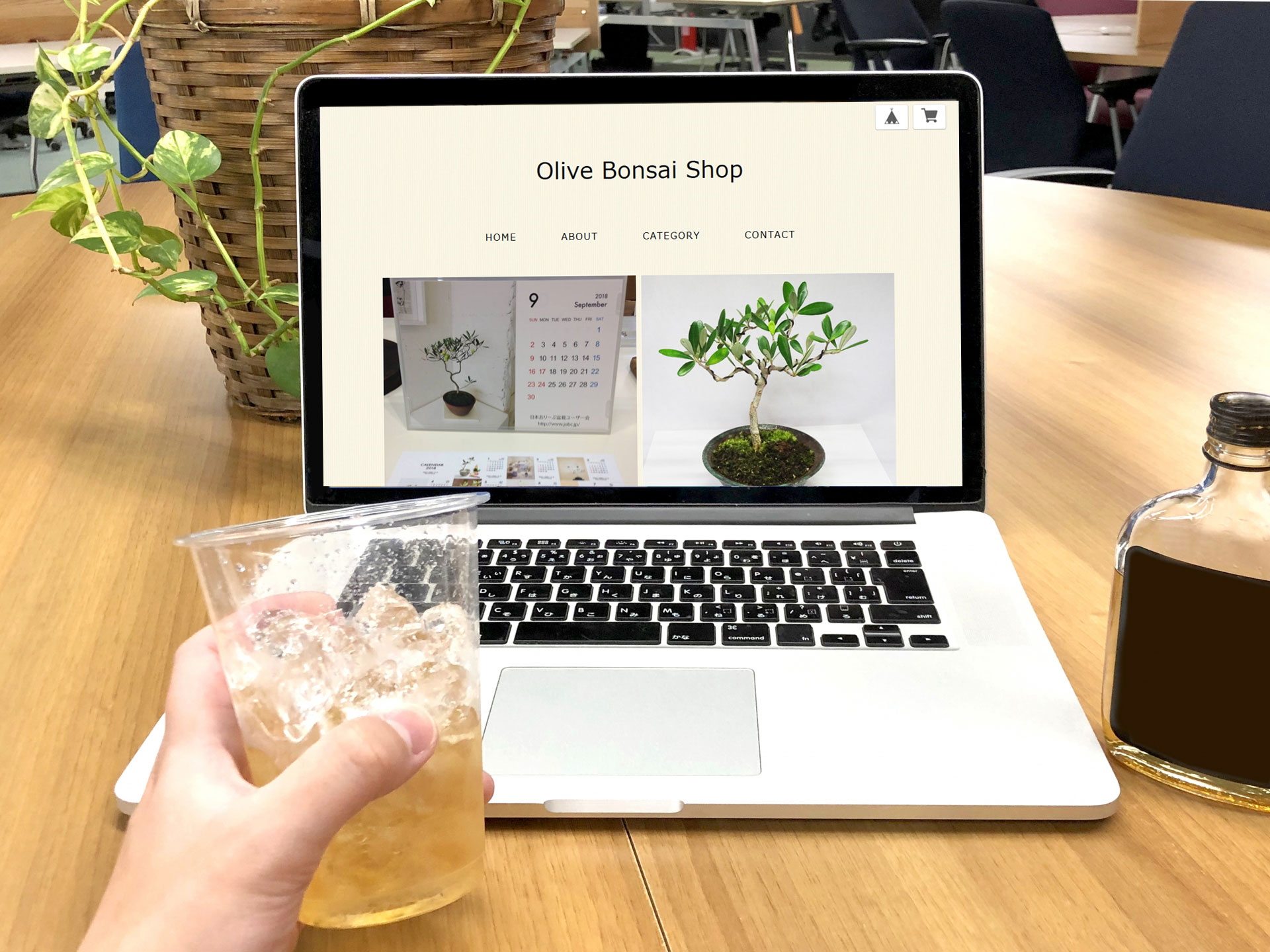The height and width of the screenshot is (952, 1270).
Task: Open the CATEGORY dropdown menu
Action: click(671, 236)
